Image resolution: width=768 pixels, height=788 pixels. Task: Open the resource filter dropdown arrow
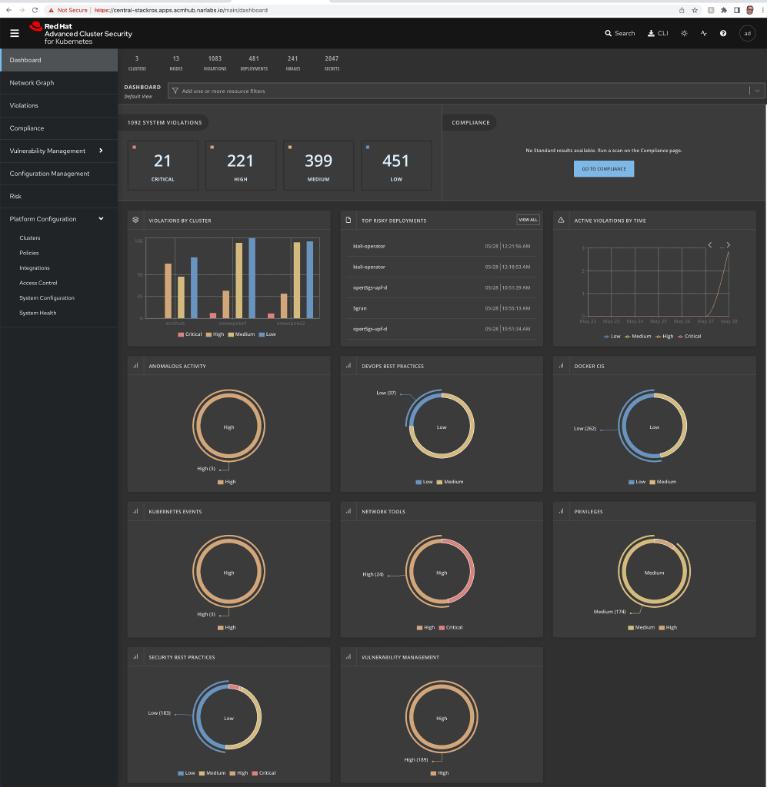click(755, 91)
